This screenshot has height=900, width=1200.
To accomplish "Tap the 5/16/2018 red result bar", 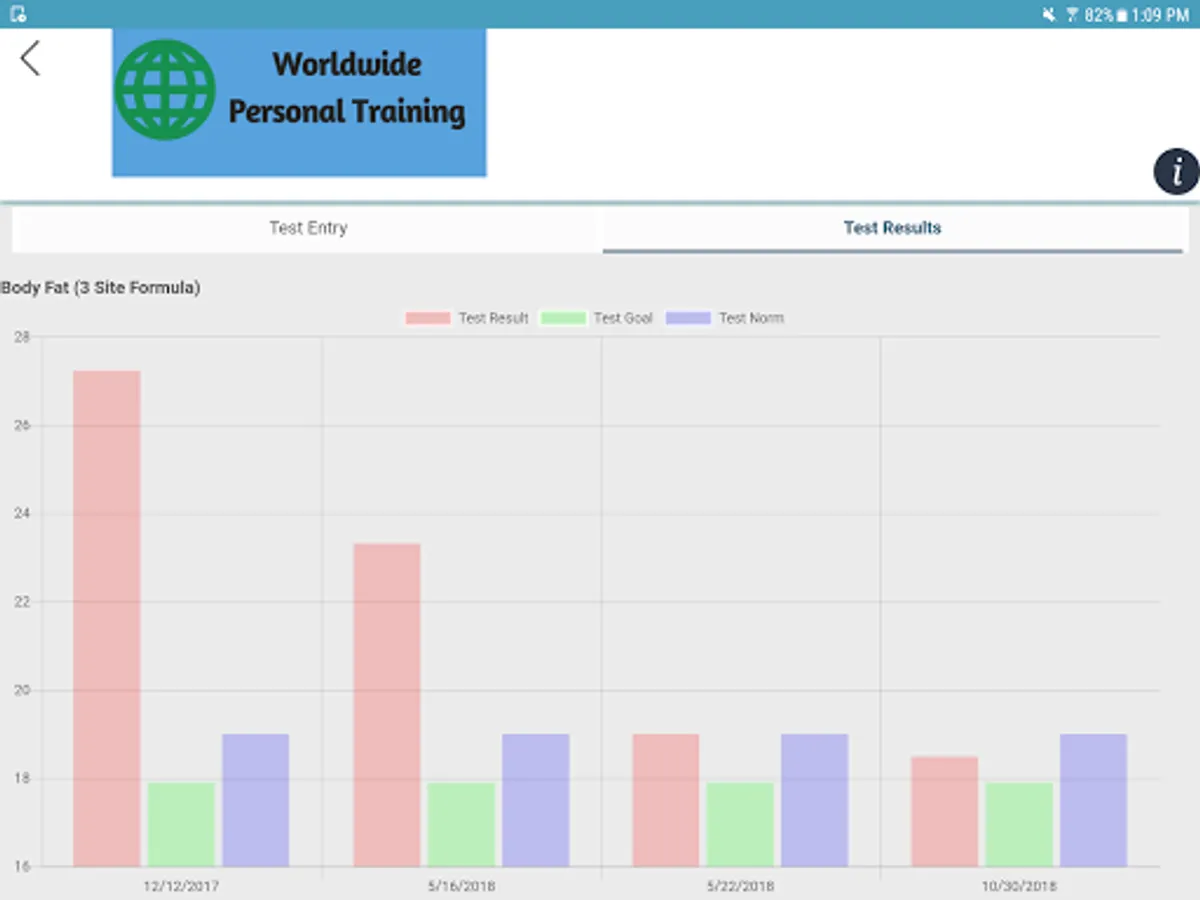I will coord(387,705).
